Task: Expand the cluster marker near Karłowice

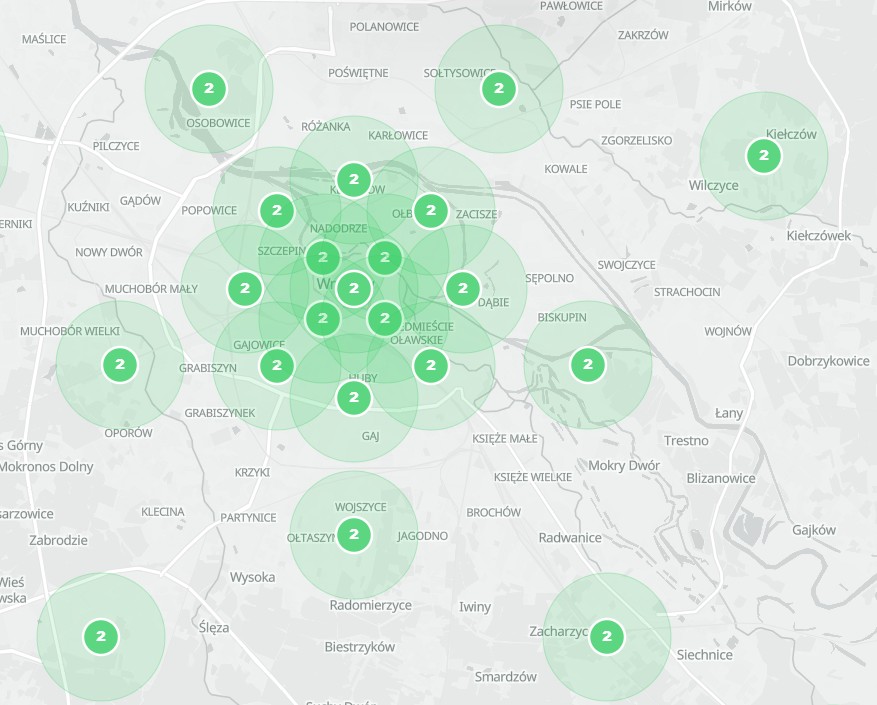Action: [x=353, y=180]
